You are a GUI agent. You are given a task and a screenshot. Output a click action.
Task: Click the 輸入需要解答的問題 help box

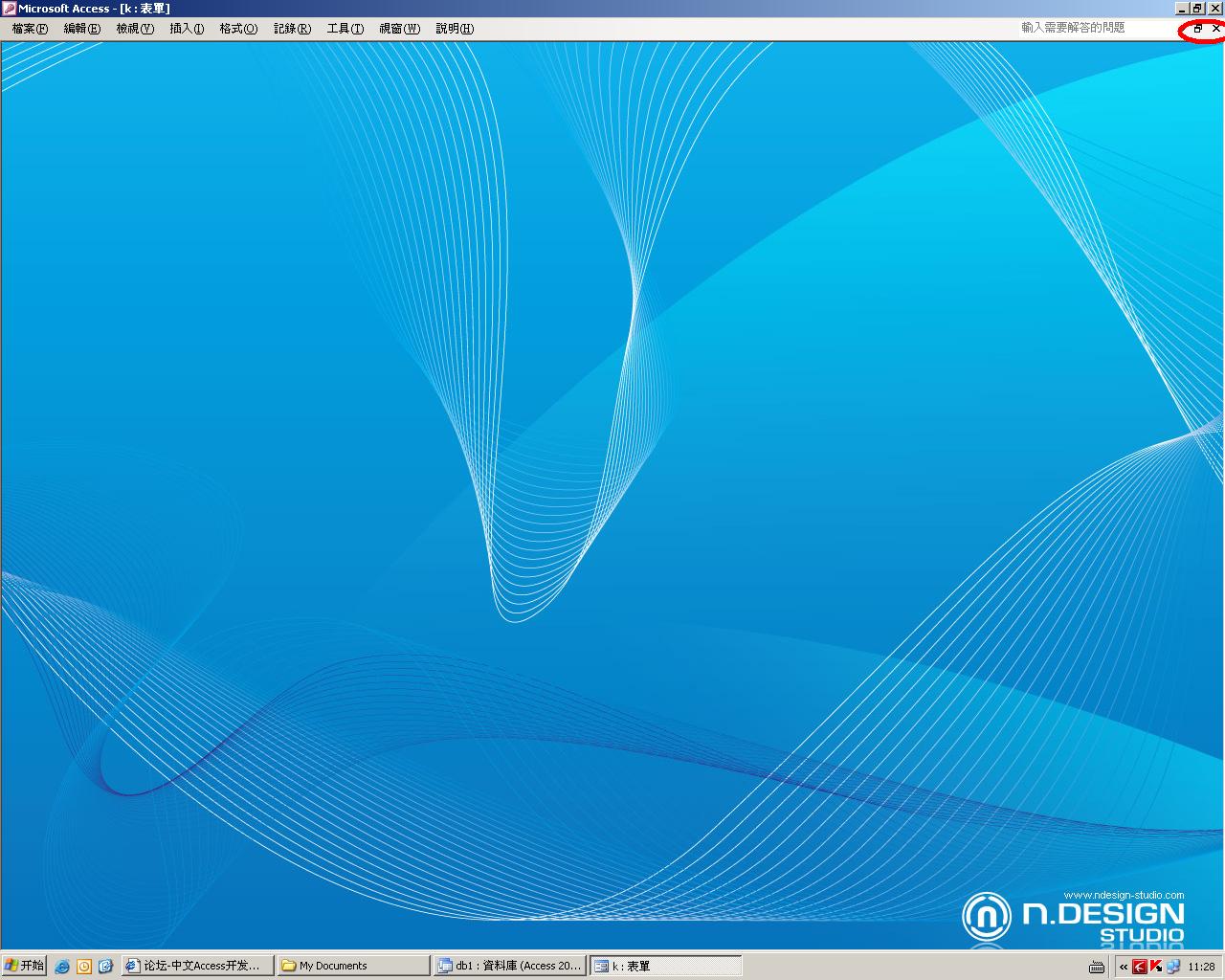[1097, 29]
